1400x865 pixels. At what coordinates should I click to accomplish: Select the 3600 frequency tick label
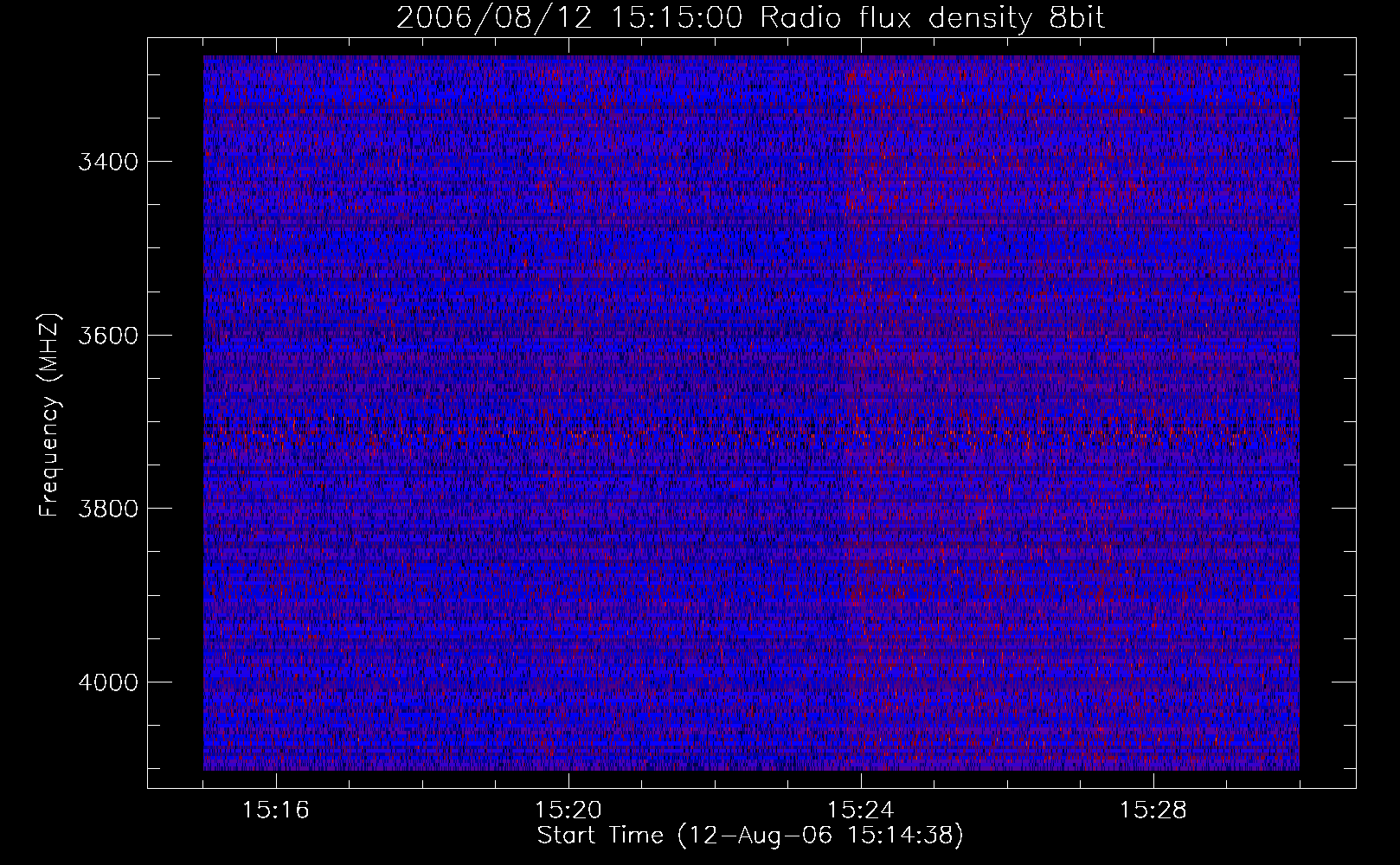tap(108, 335)
